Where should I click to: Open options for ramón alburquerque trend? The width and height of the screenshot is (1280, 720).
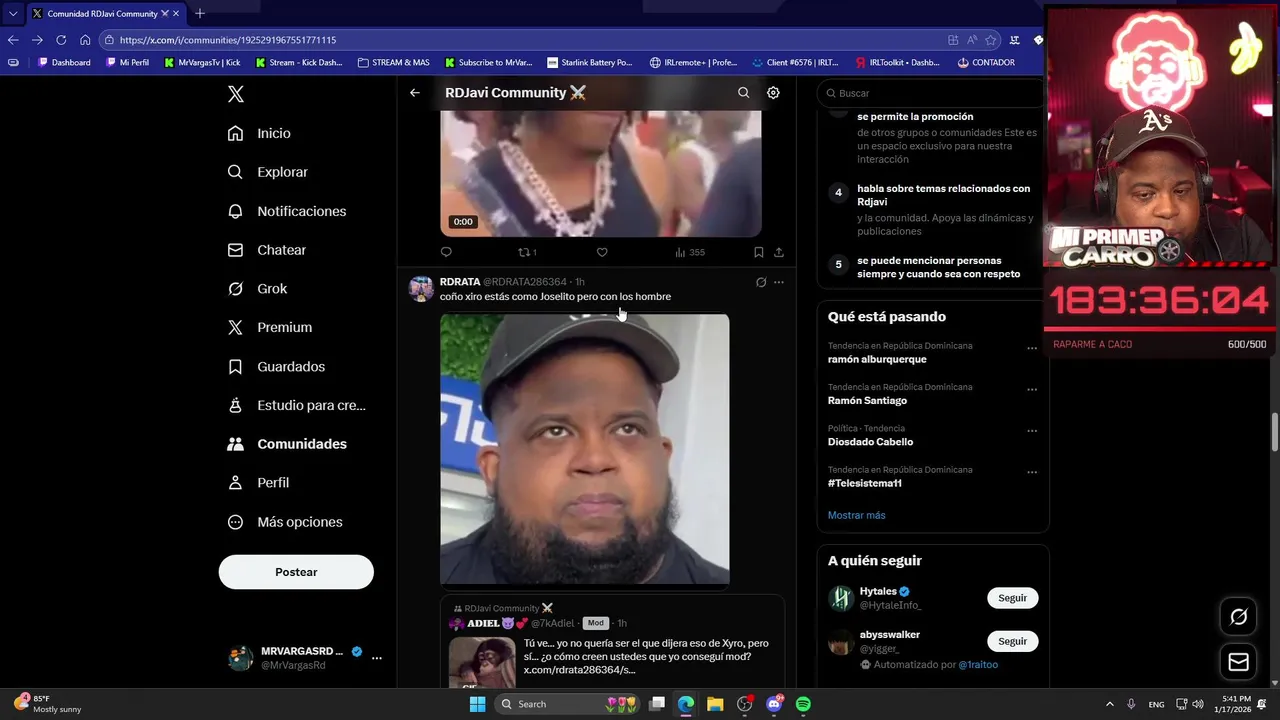pos(1032,348)
